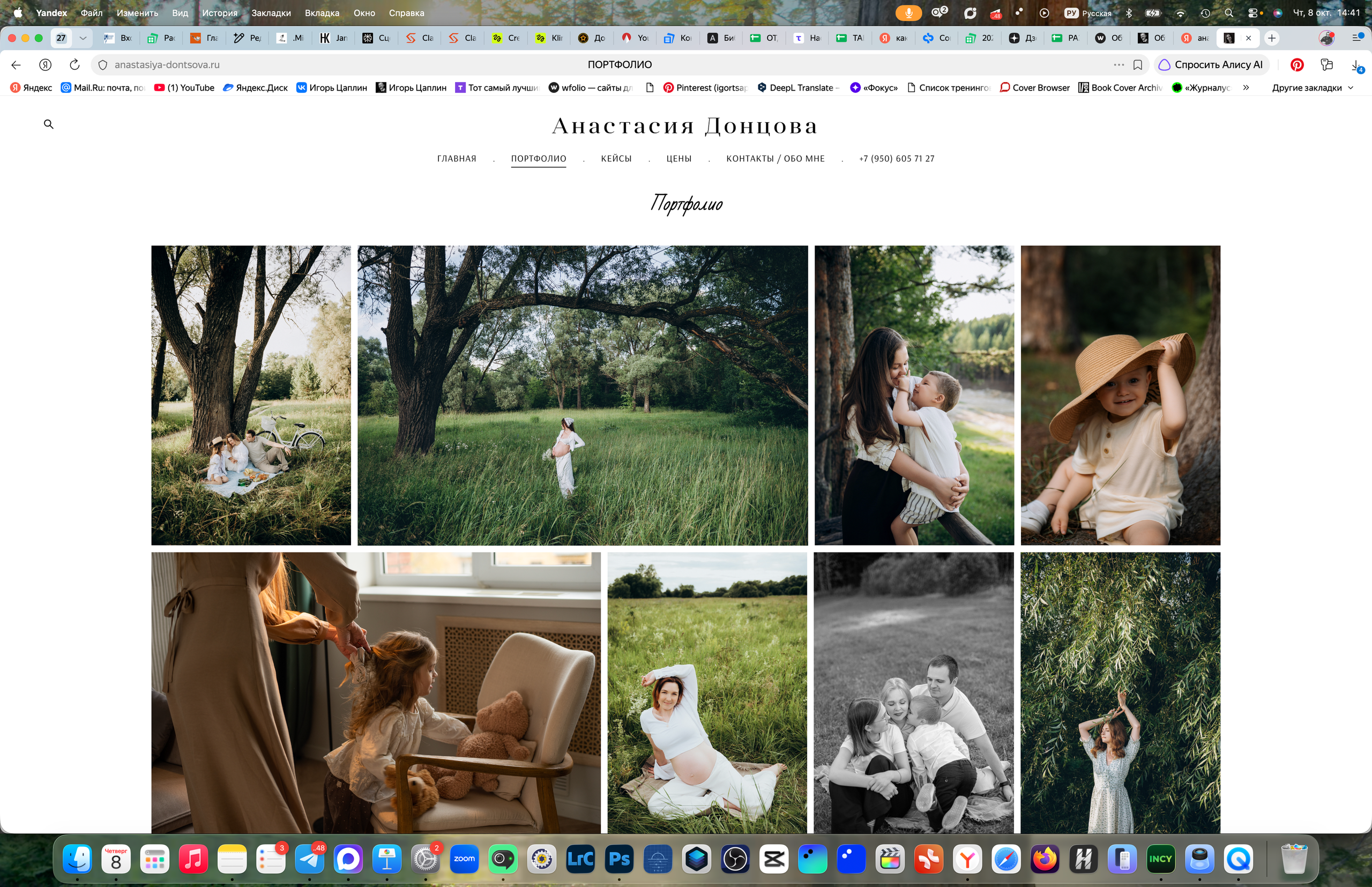Toggle the microphone indicator in menu bar
This screenshot has height=887, width=1372.
click(x=908, y=13)
